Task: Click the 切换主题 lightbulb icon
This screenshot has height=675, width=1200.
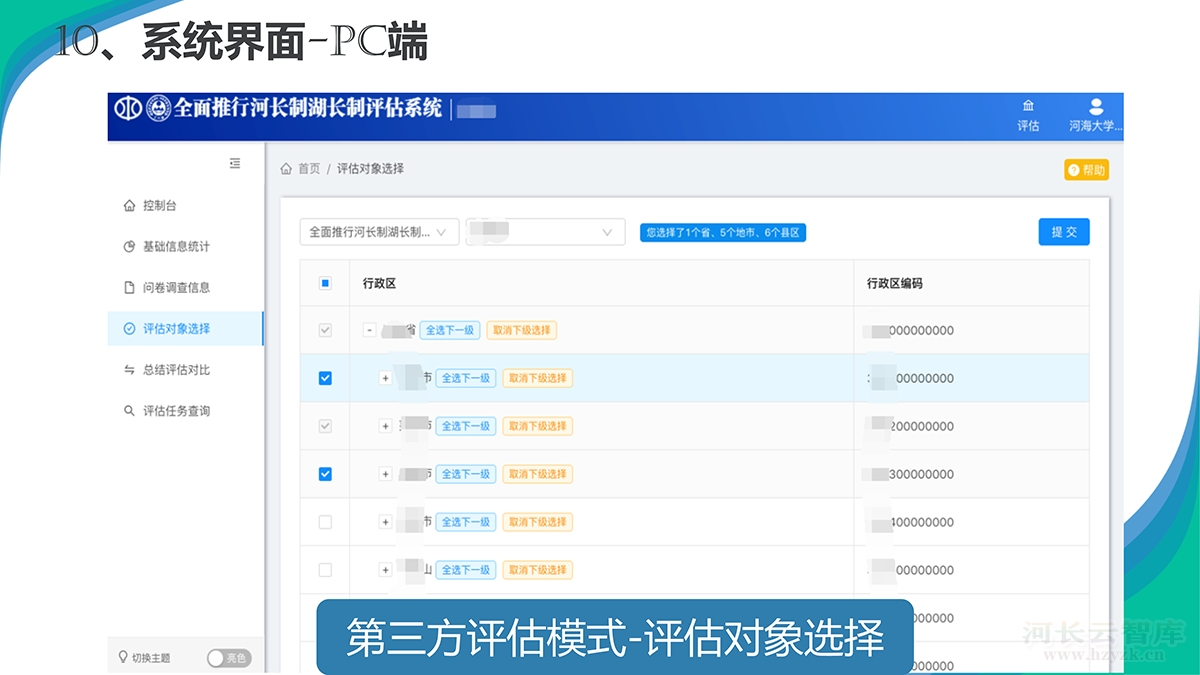Action: pos(124,657)
